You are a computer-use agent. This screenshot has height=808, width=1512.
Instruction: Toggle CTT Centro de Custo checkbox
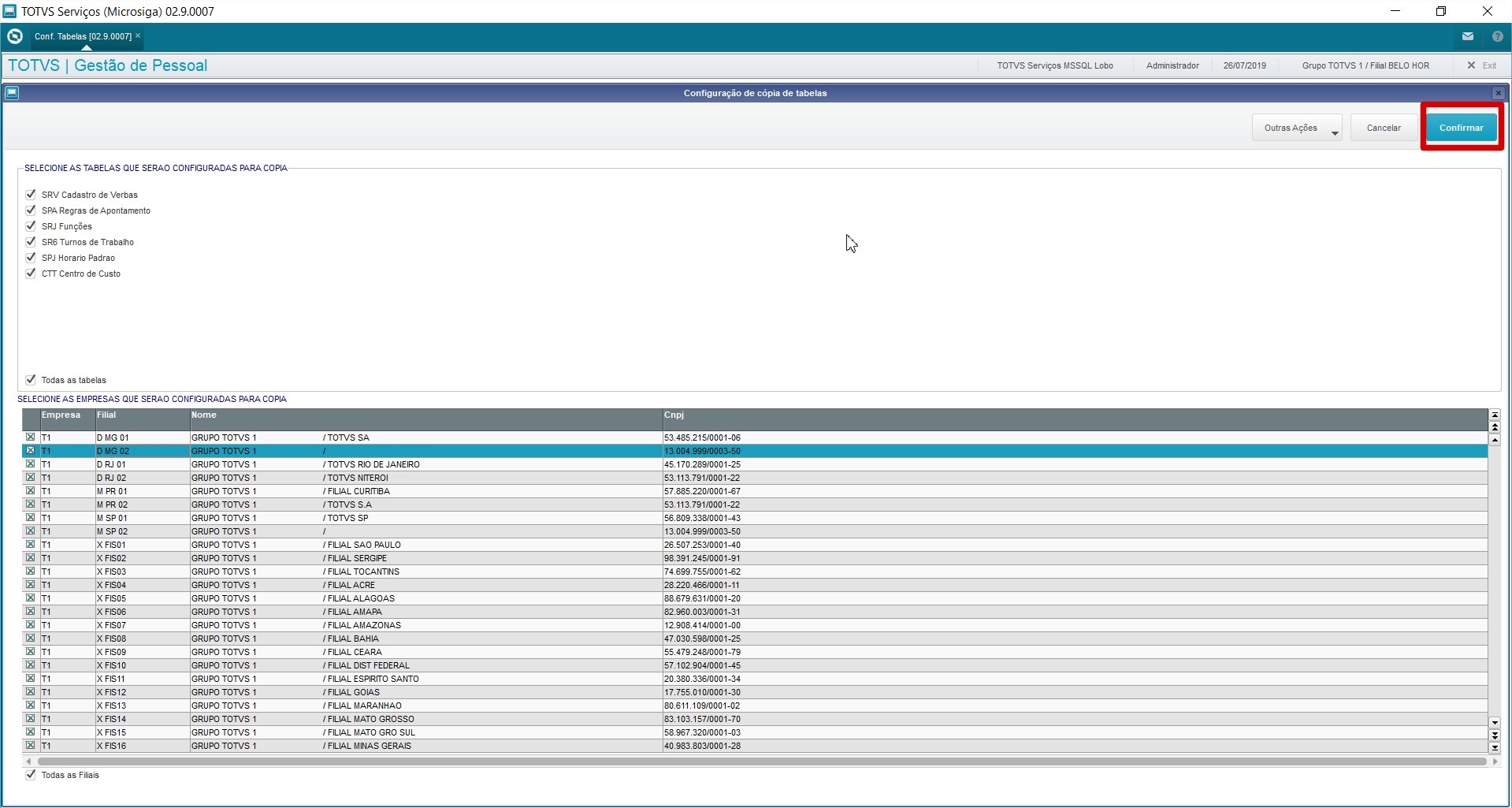click(31, 273)
